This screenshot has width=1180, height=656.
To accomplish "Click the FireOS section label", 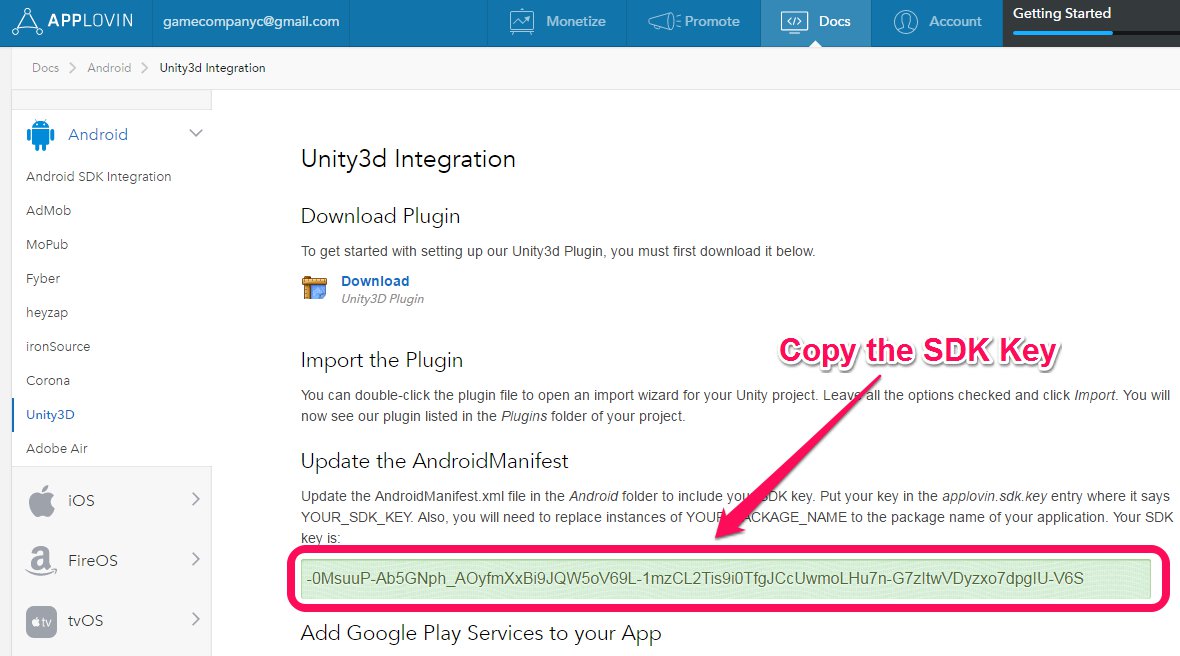I will click(93, 560).
